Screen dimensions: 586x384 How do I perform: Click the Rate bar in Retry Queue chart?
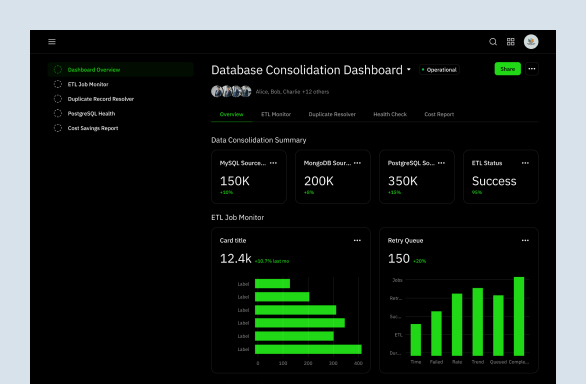pyautogui.click(x=457, y=325)
